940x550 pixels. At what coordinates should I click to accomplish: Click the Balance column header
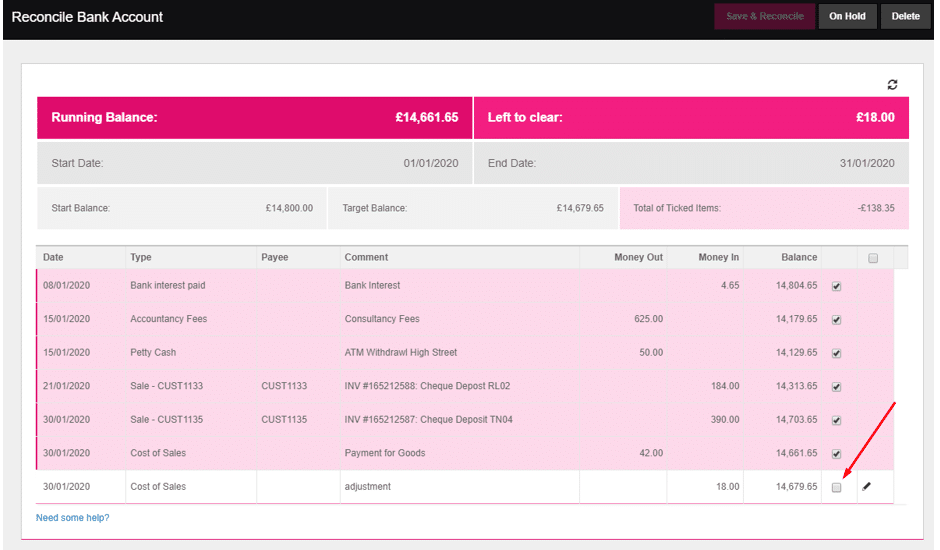(799, 258)
